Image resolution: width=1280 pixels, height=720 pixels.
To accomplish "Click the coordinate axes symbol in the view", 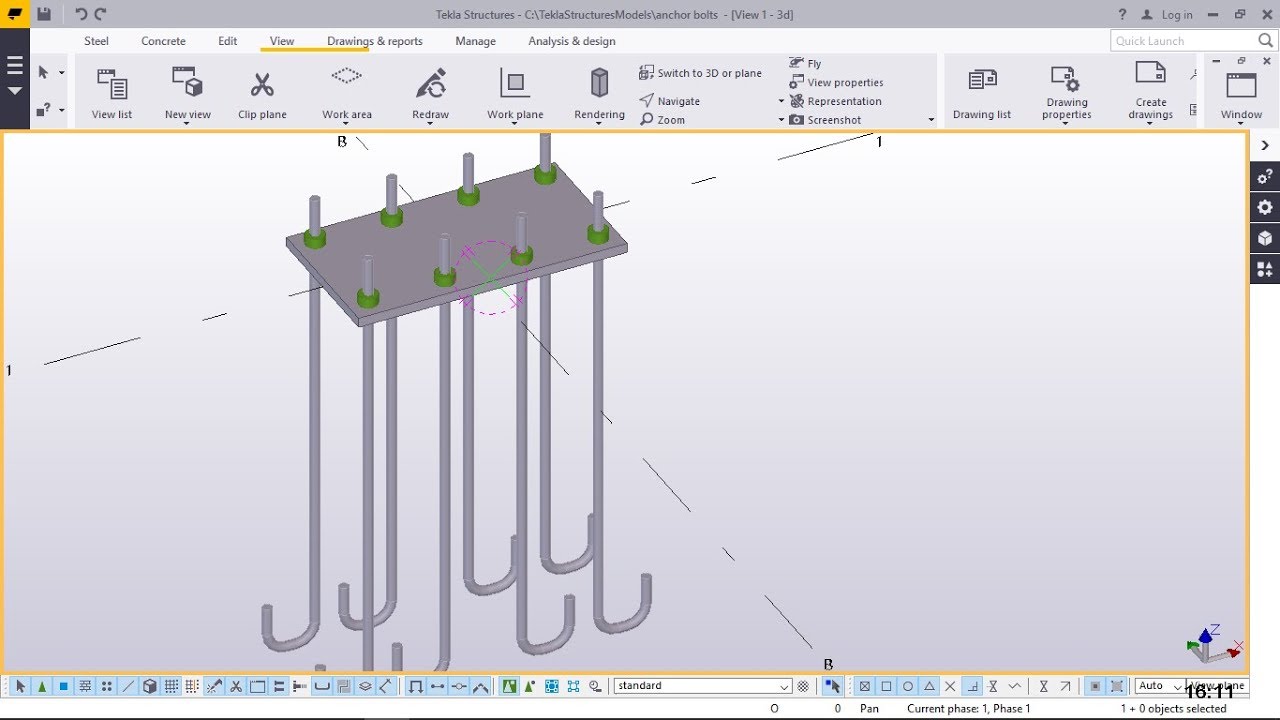I will tap(1214, 644).
